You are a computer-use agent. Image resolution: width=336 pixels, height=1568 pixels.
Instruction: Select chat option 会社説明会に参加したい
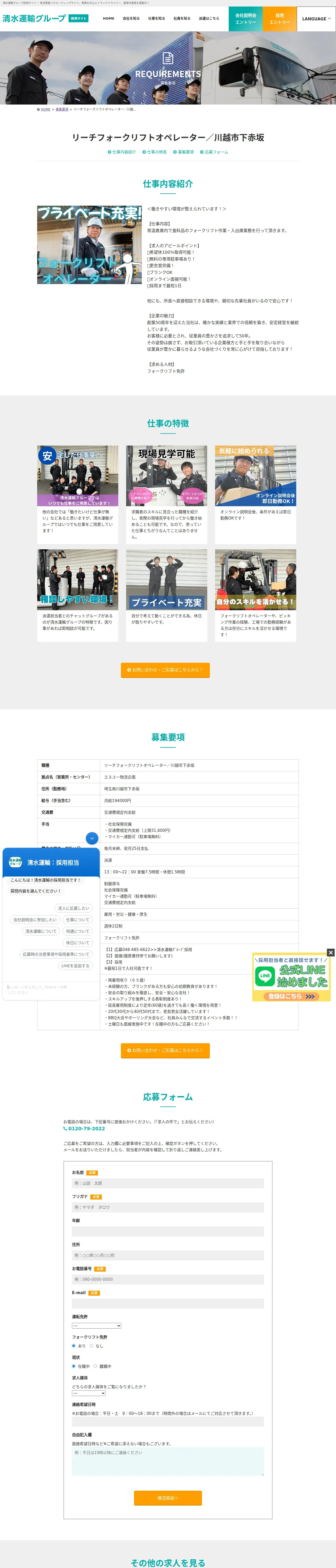pyautogui.click(x=35, y=920)
